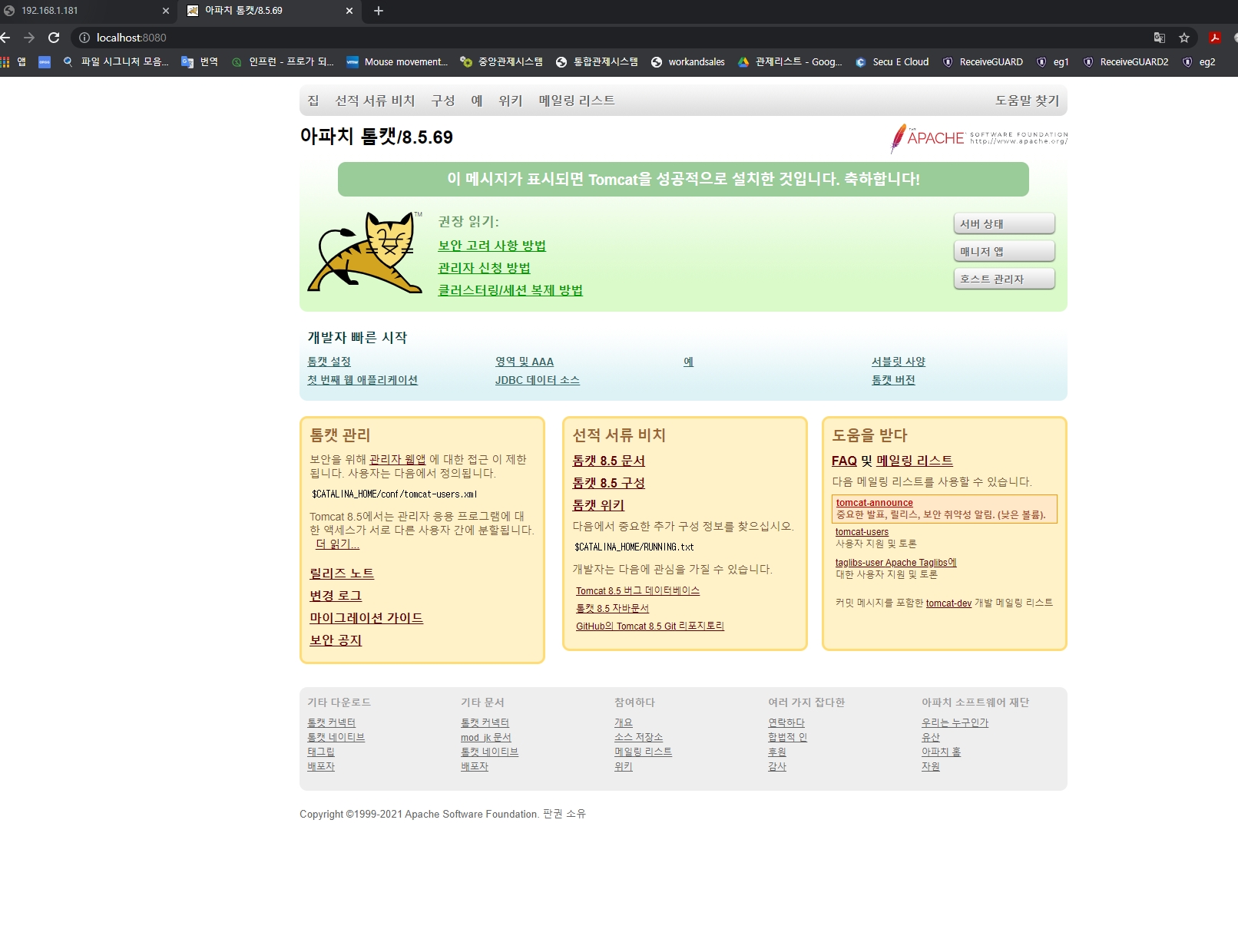
Task: Open the 변경 로그 link
Action: [336, 596]
